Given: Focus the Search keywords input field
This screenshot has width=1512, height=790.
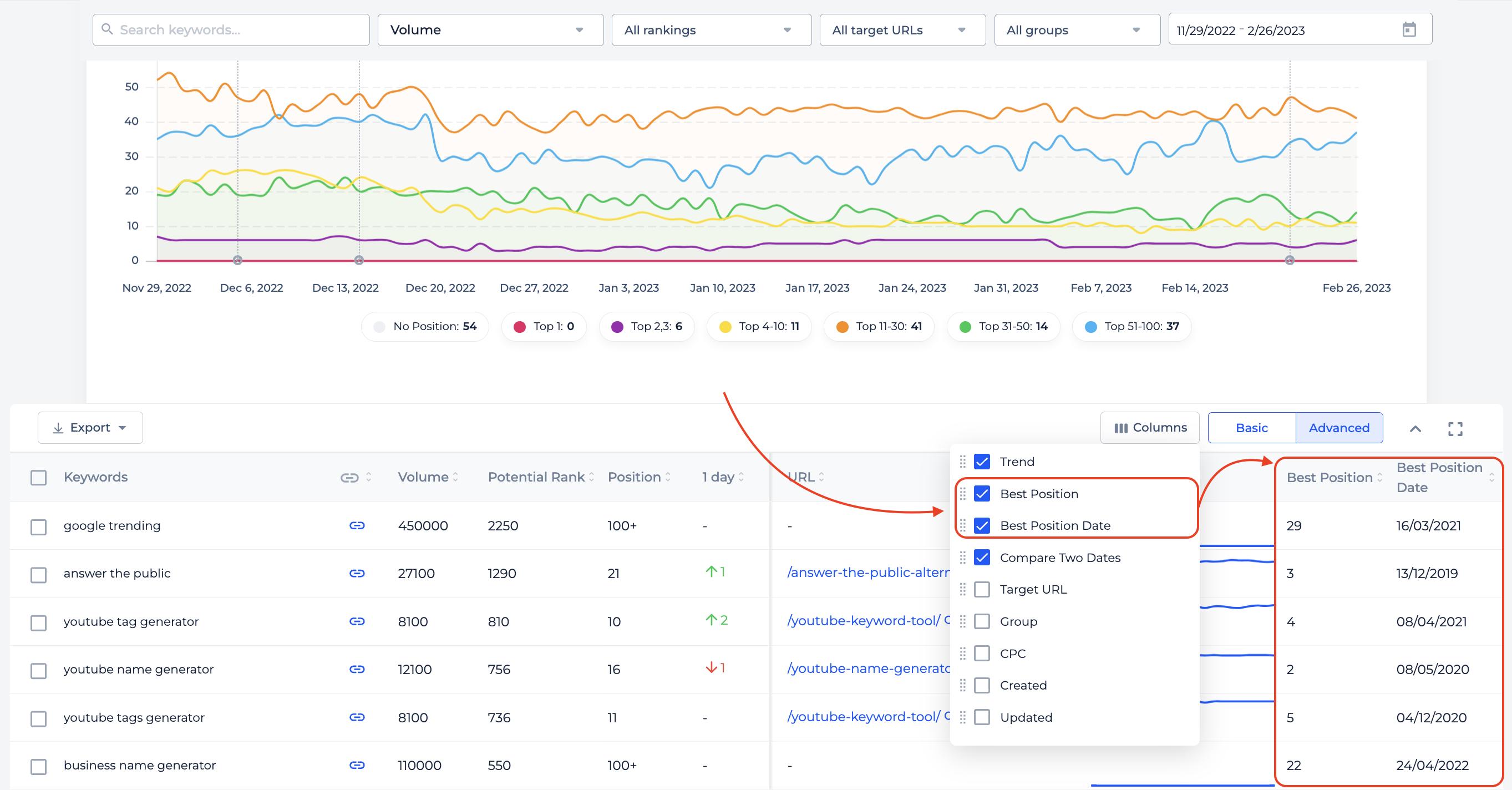Looking at the screenshot, I should (x=231, y=30).
